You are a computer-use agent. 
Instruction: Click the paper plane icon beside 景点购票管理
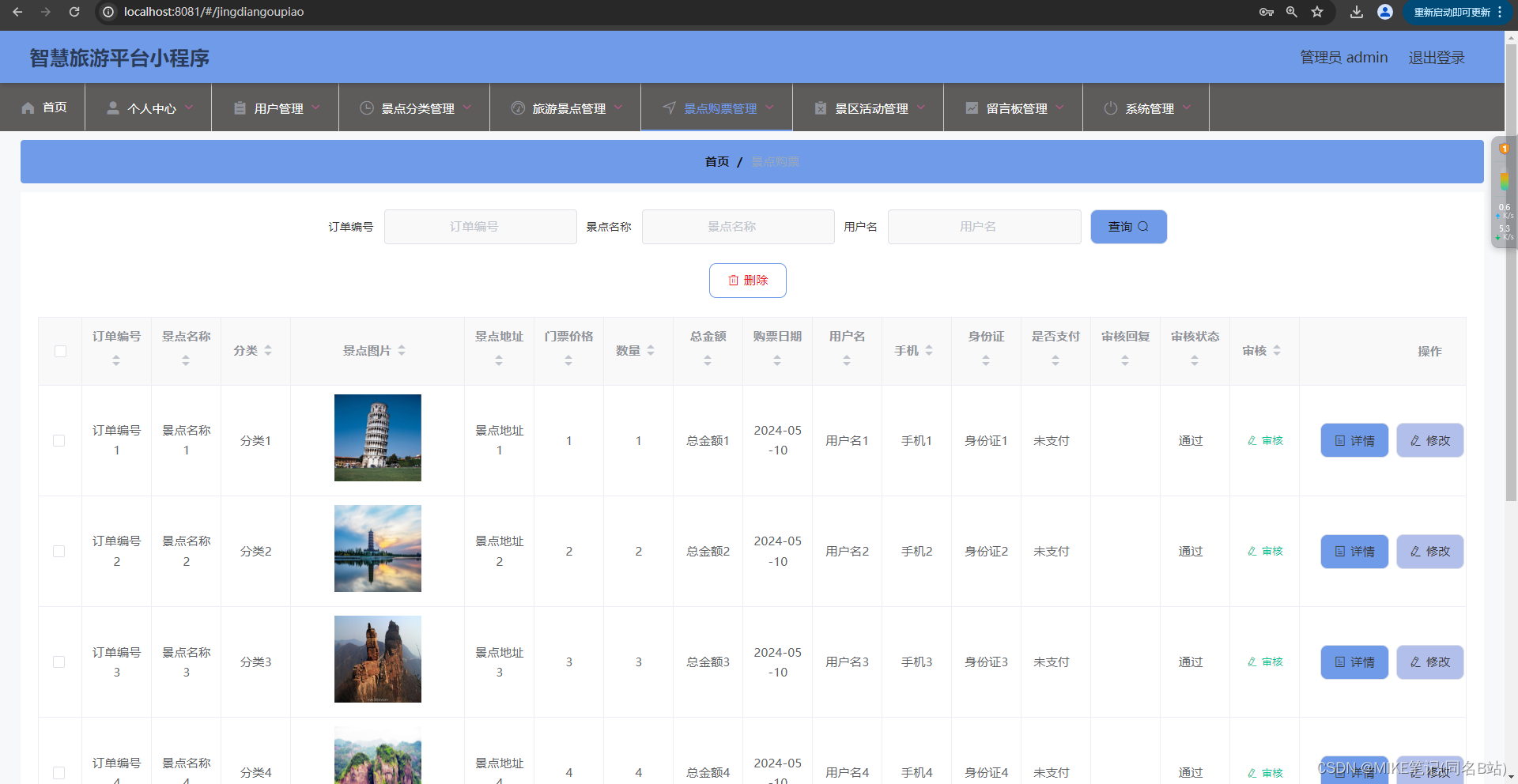669,107
